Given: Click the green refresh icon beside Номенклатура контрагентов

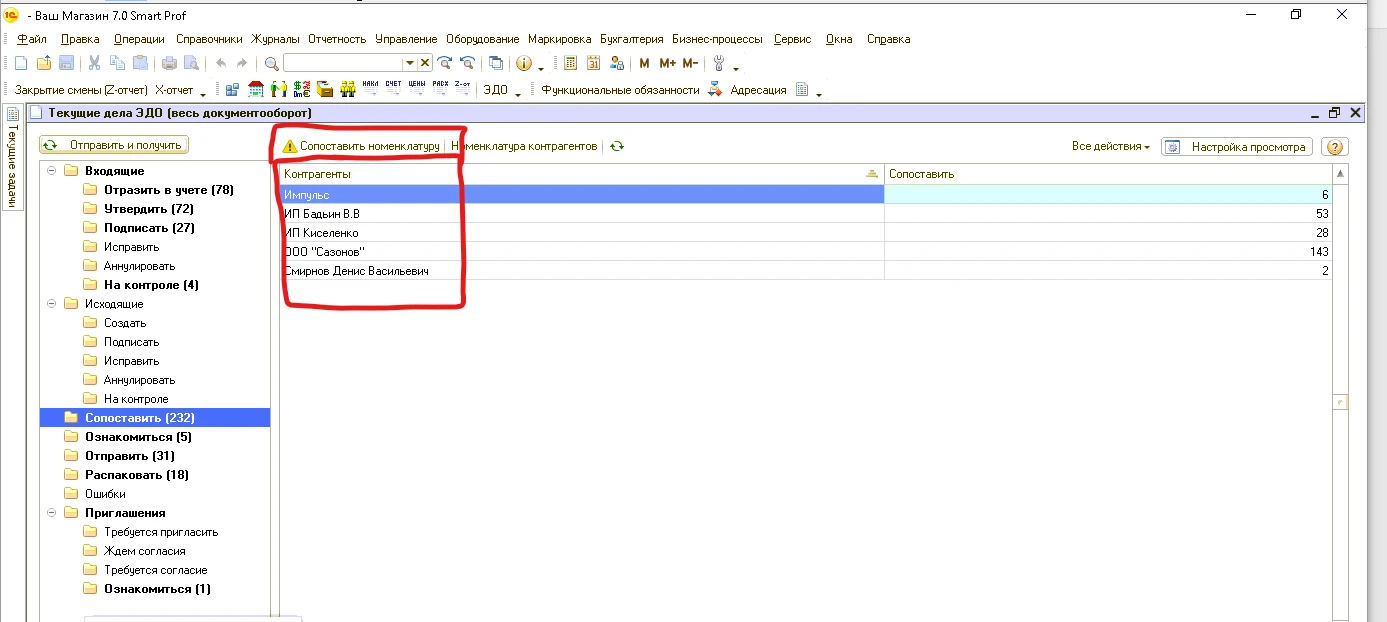Looking at the screenshot, I should 617,146.
